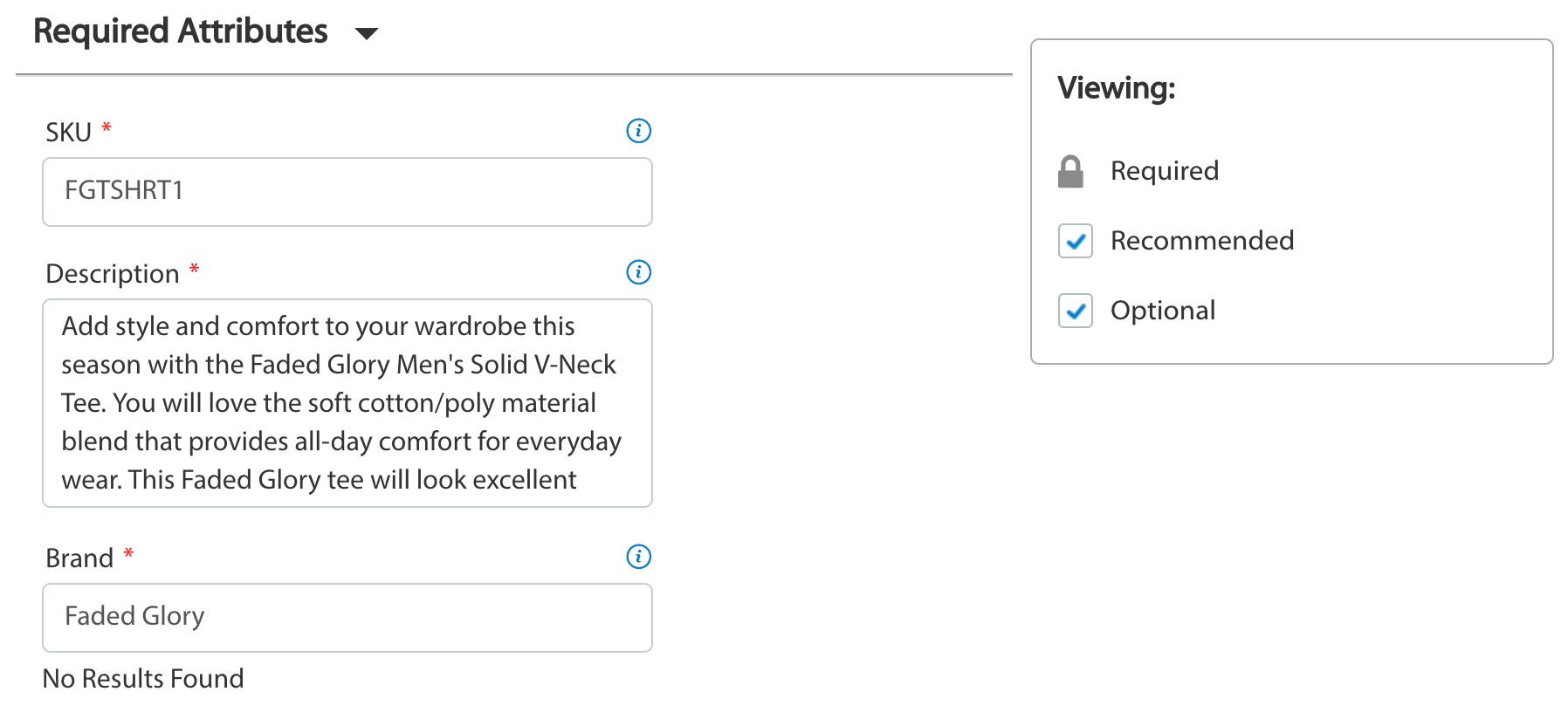
Task: Toggle the Optional checkbox off
Action: click(x=1076, y=311)
